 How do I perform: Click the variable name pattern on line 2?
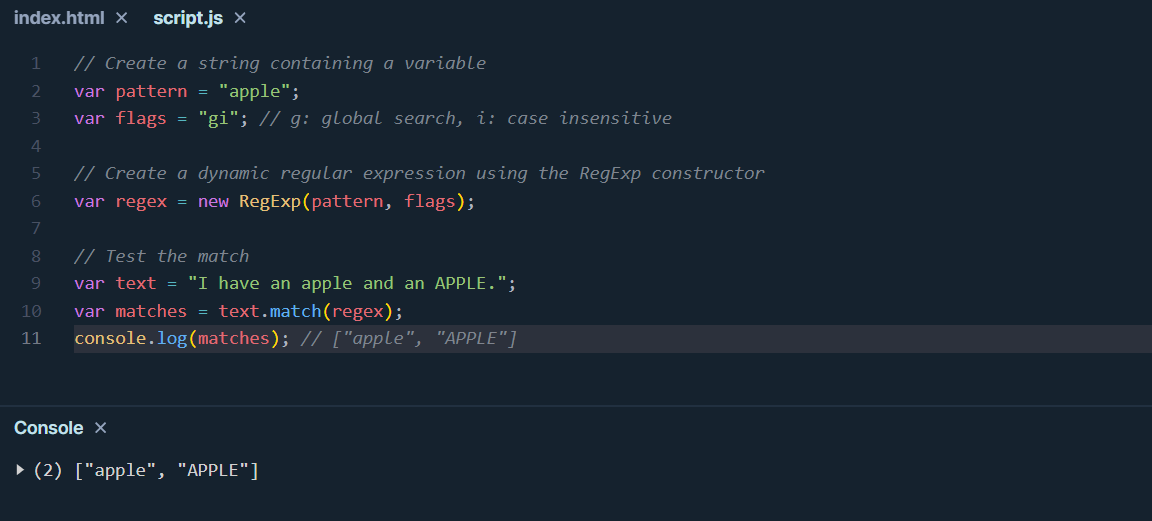point(151,91)
